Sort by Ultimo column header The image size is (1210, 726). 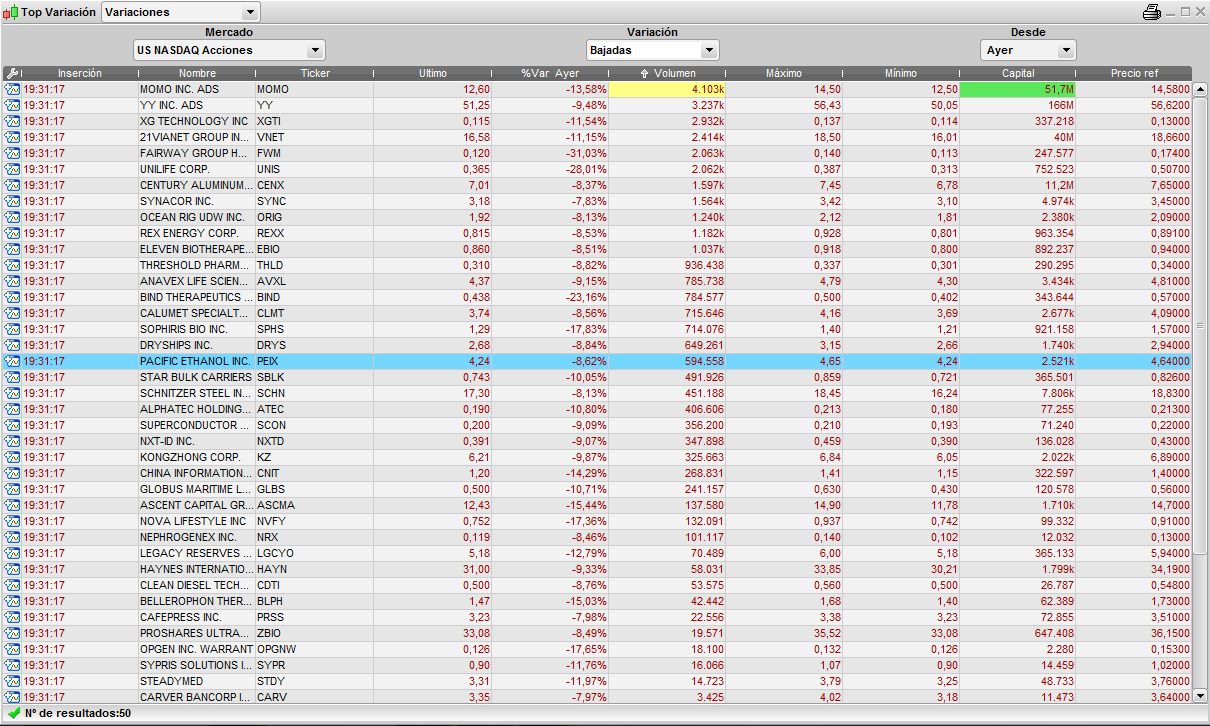(x=433, y=74)
